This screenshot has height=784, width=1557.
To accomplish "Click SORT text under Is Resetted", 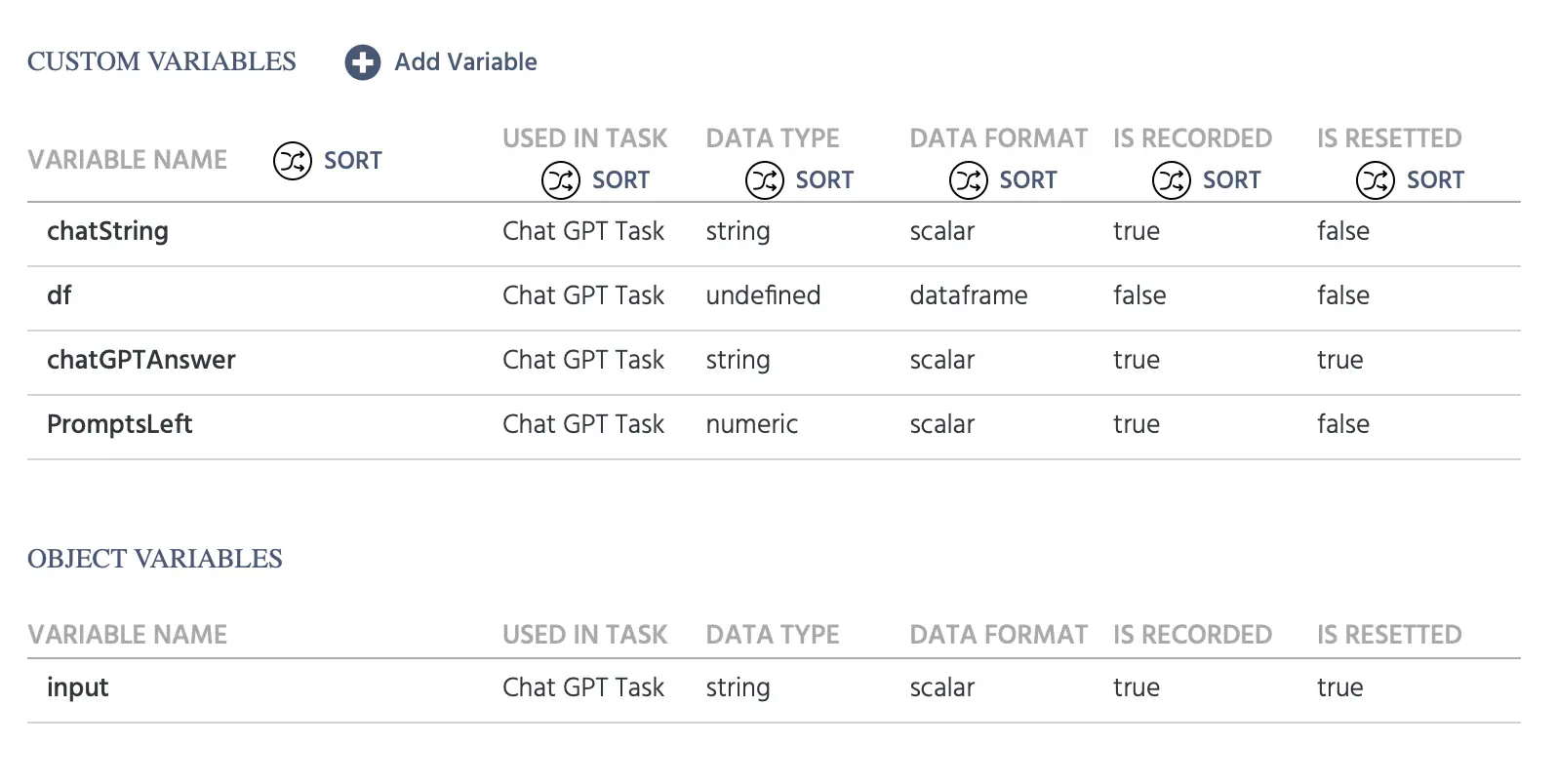I will point(1435,180).
